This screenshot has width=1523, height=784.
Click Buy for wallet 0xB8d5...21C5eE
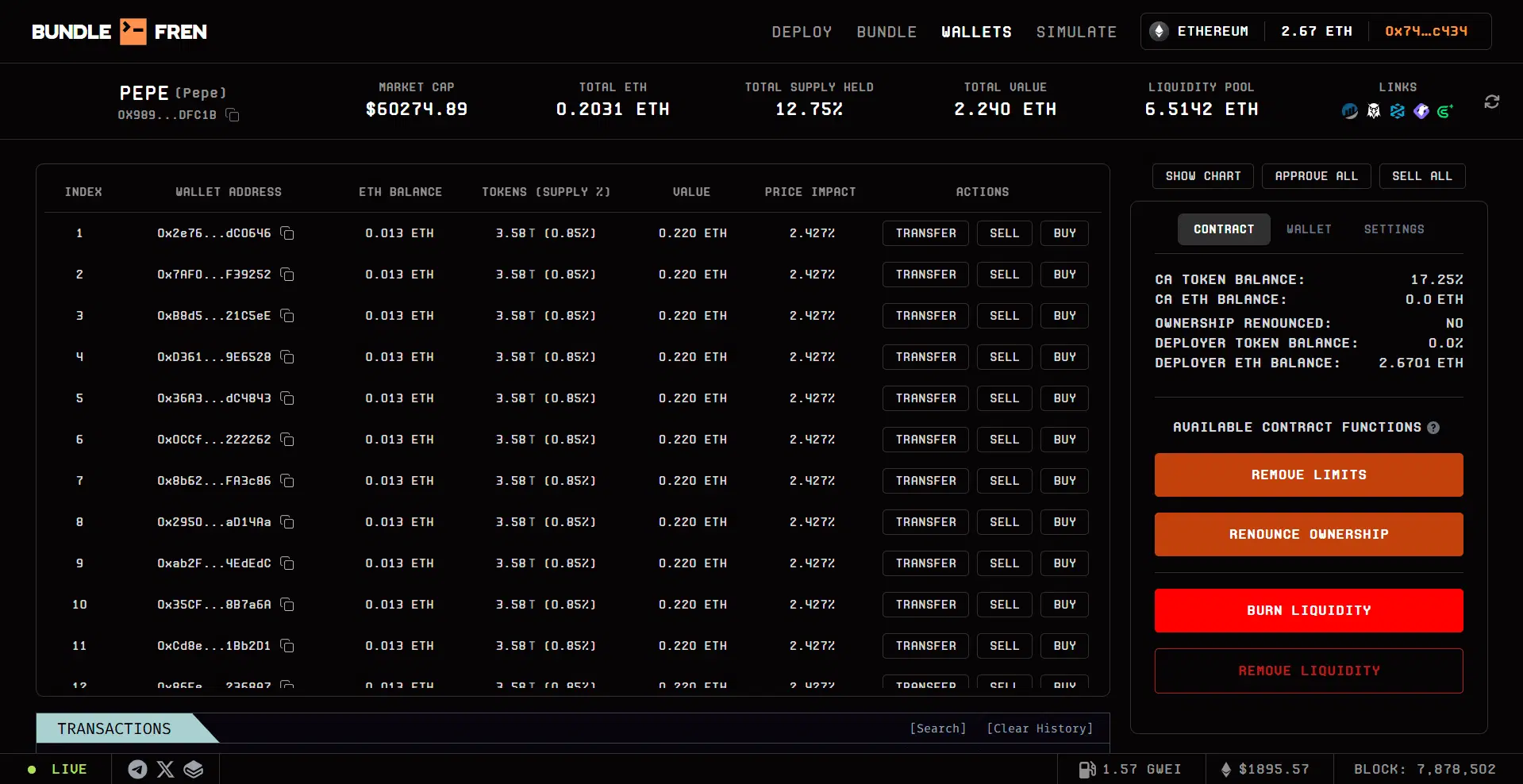[x=1064, y=316]
